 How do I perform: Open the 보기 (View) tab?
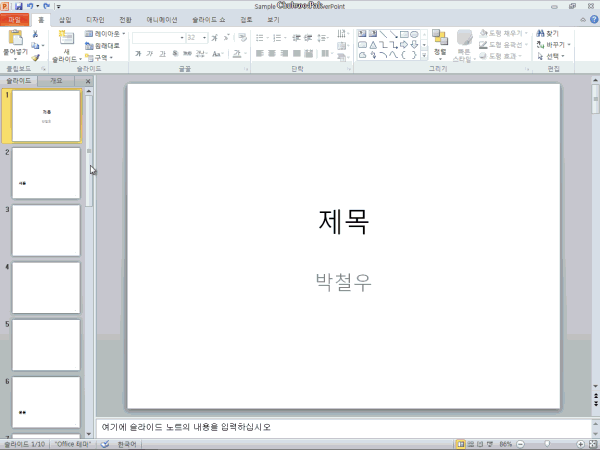pyautogui.click(x=273, y=20)
